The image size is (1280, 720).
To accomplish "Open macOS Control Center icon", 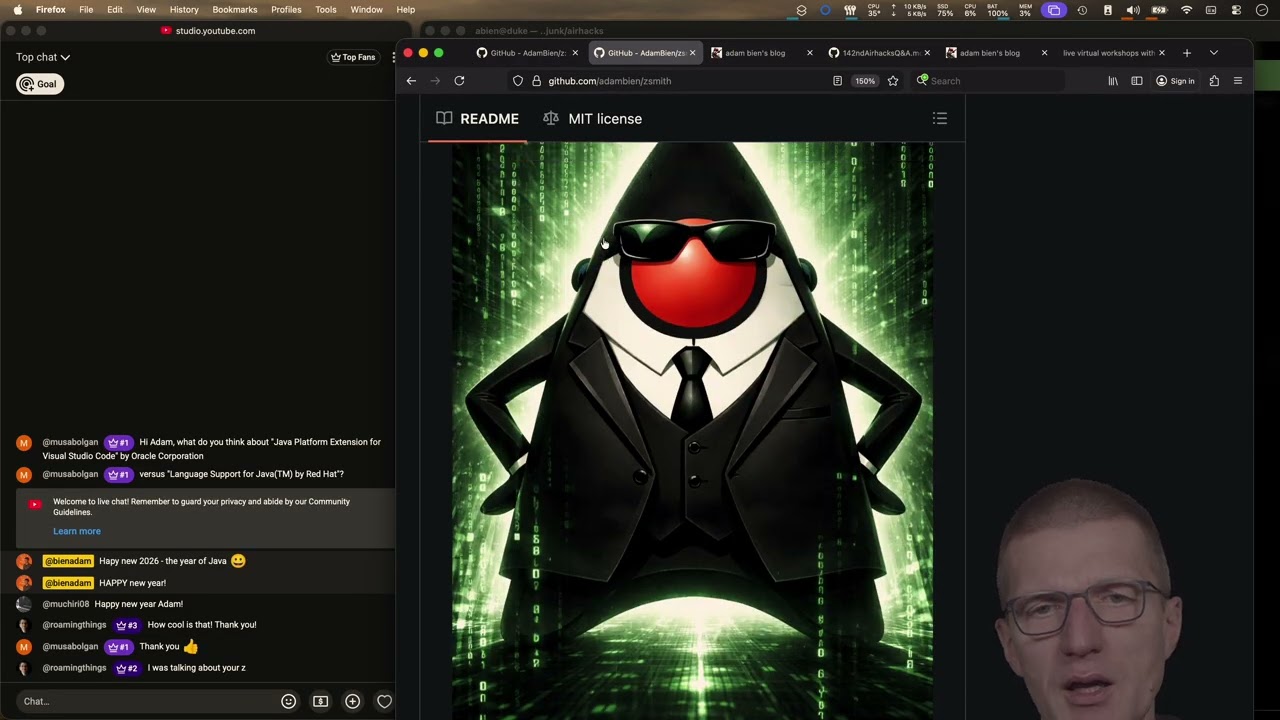I will pyautogui.click(x=1236, y=10).
